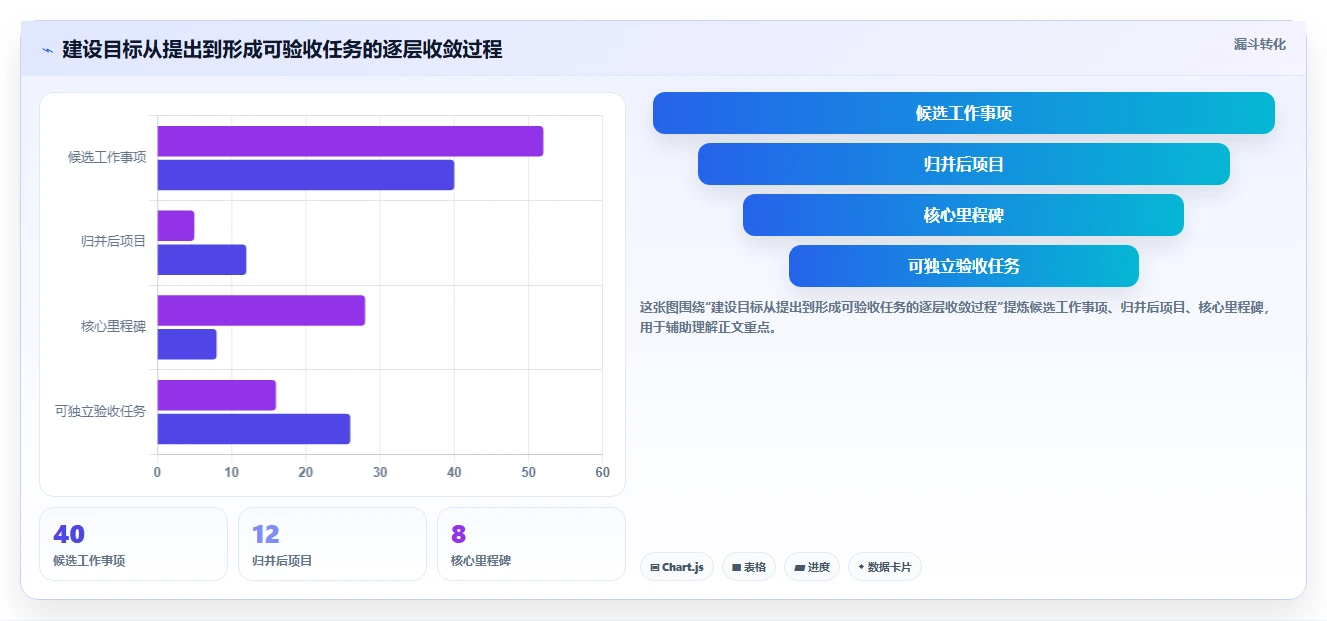The height and width of the screenshot is (621, 1327).
Task: Click the purple bar for 候选工作事项
Action: [x=350, y=141]
